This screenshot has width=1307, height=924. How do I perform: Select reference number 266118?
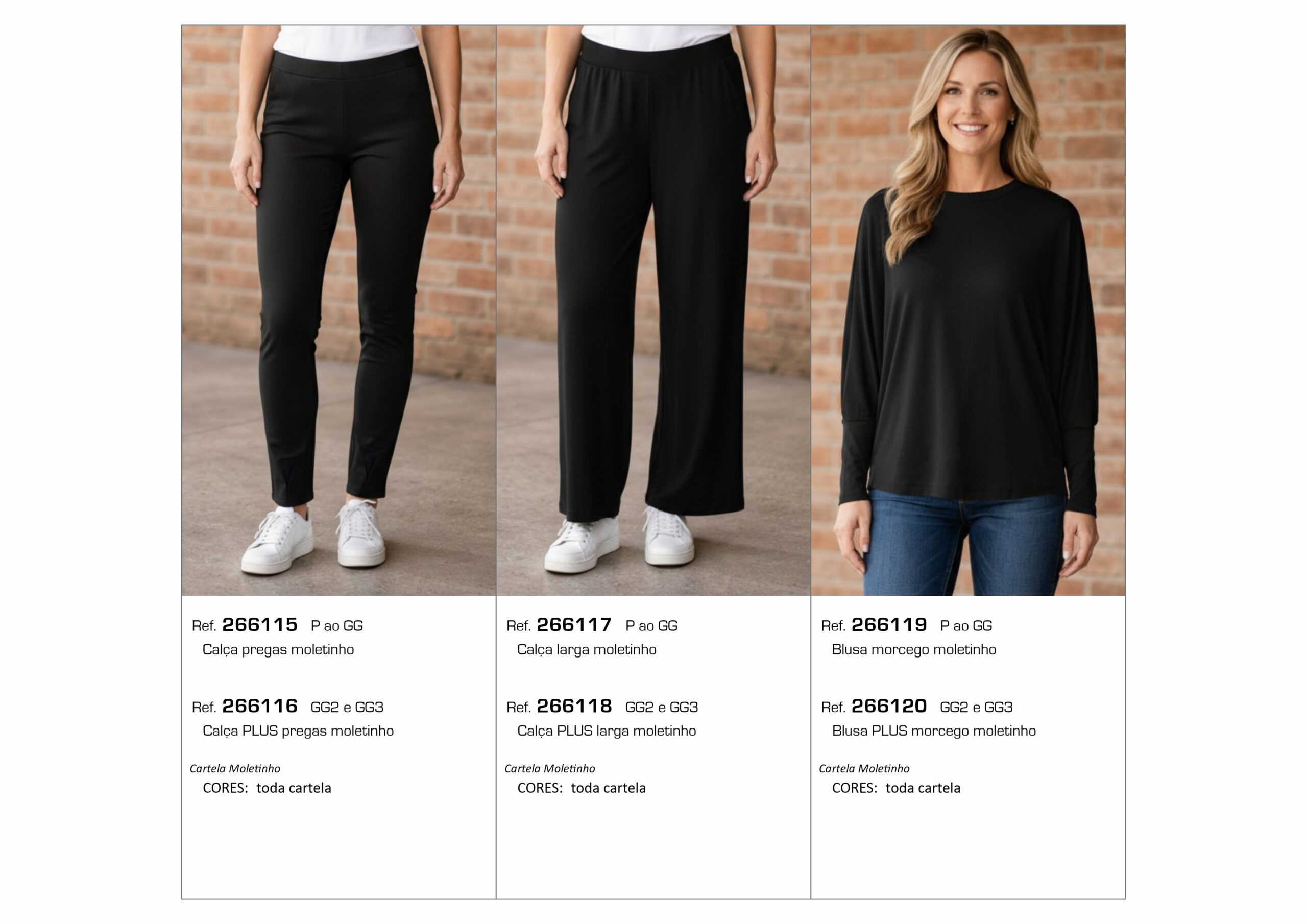pyautogui.click(x=574, y=706)
